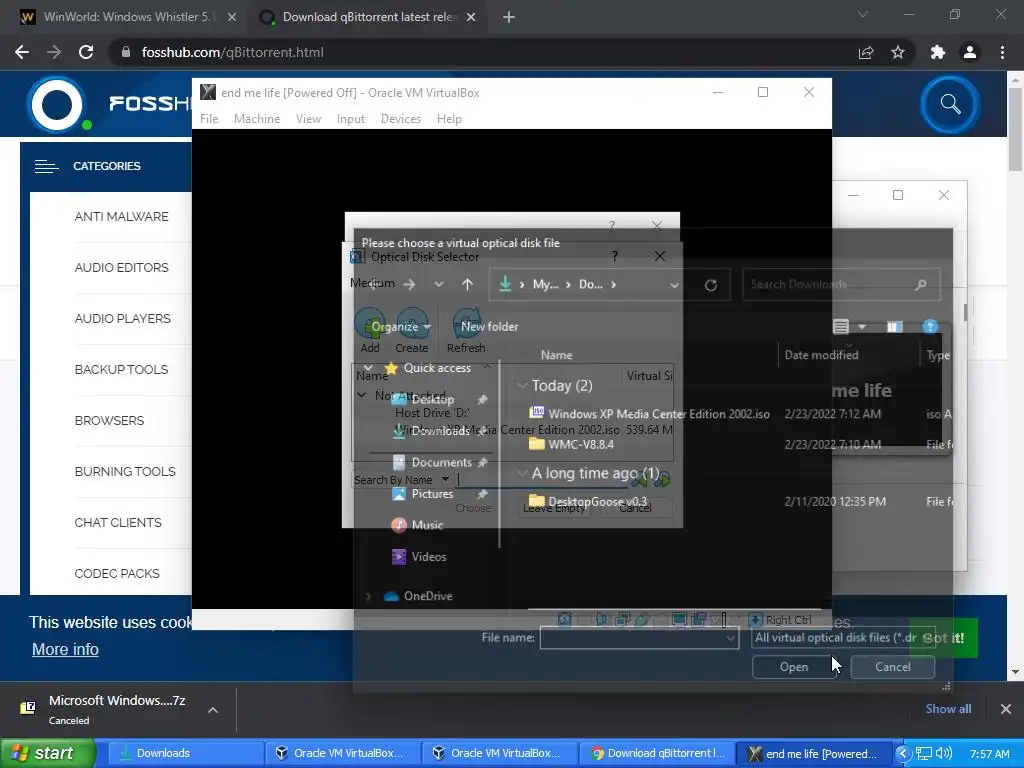Screen dimensions: 1024x768
Task: Reload the fosshub page
Action: click(x=86, y=52)
